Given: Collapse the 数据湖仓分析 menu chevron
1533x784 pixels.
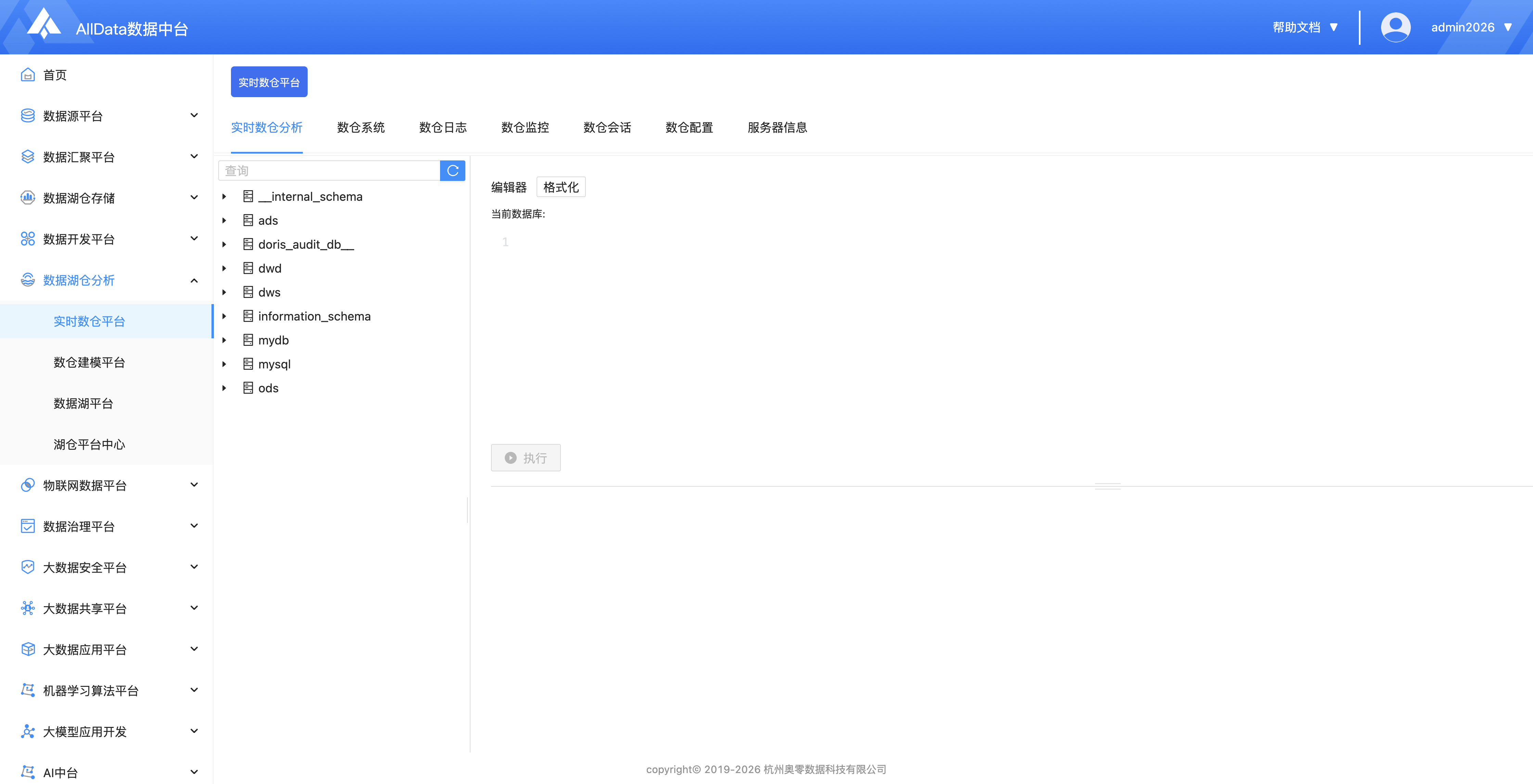Looking at the screenshot, I should pyautogui.click(x=194, y=280).
